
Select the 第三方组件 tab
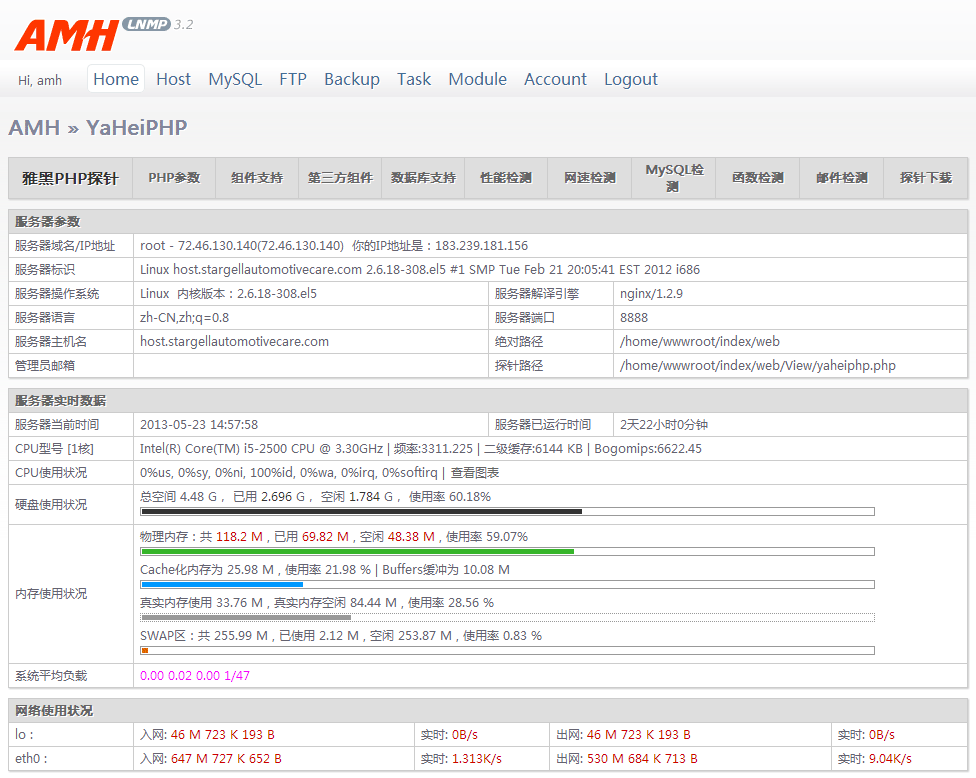[340, 178]
